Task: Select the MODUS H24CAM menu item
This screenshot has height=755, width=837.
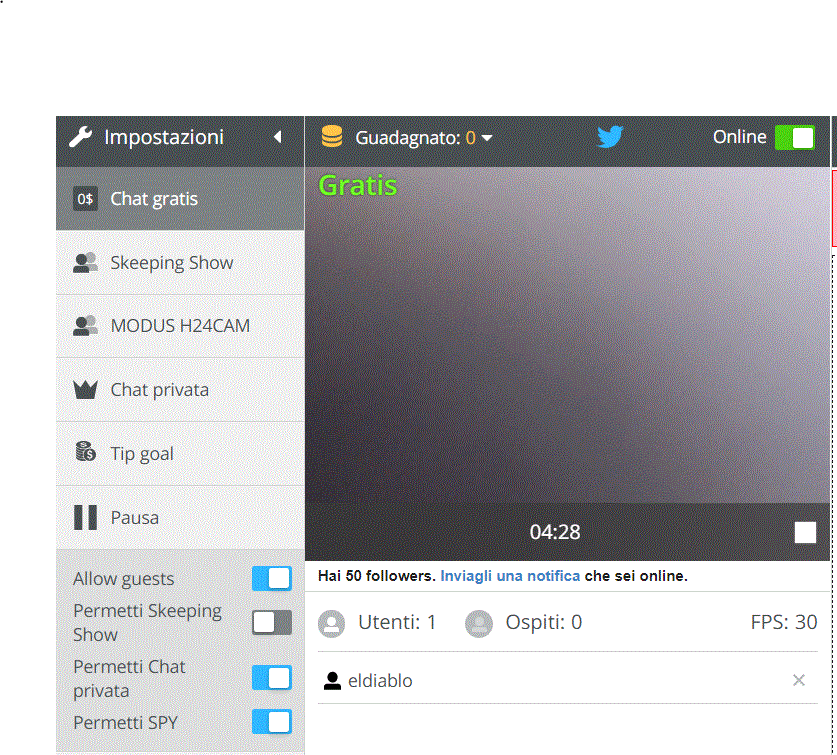Action: click(x=180, y=326)
